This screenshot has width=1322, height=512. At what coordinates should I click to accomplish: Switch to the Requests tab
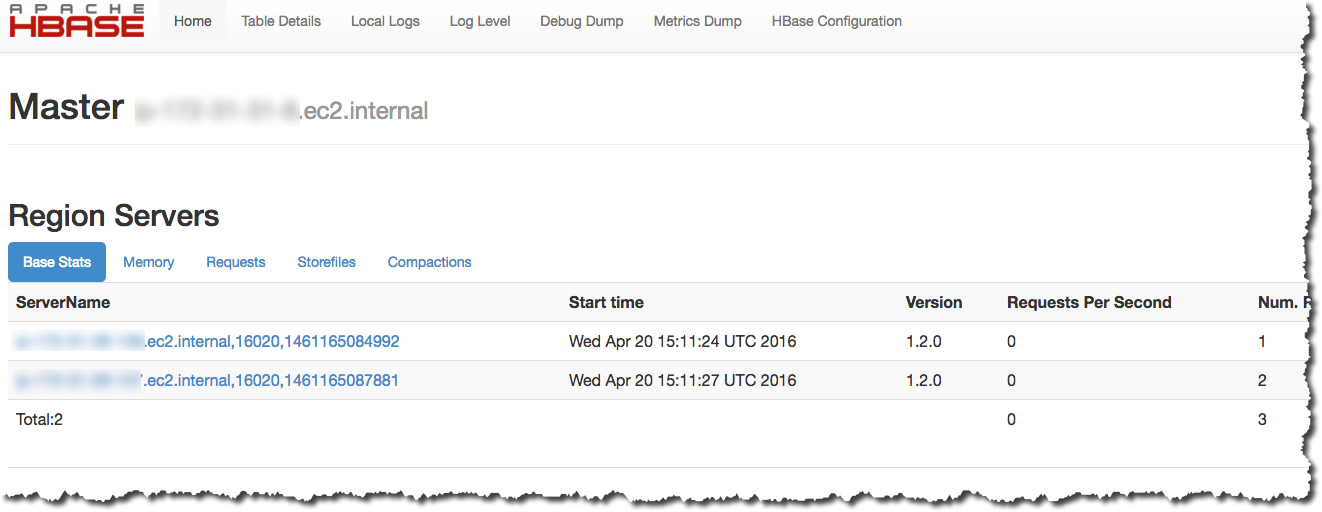(x=236, y=262)
